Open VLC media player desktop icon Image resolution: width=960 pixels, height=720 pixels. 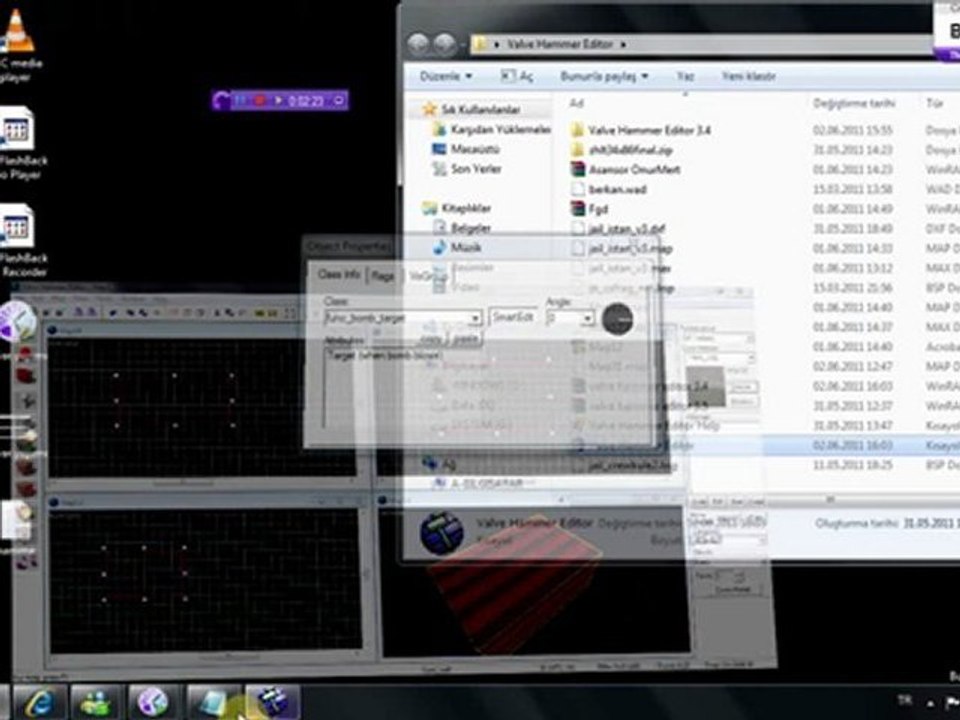pos(17,43)
